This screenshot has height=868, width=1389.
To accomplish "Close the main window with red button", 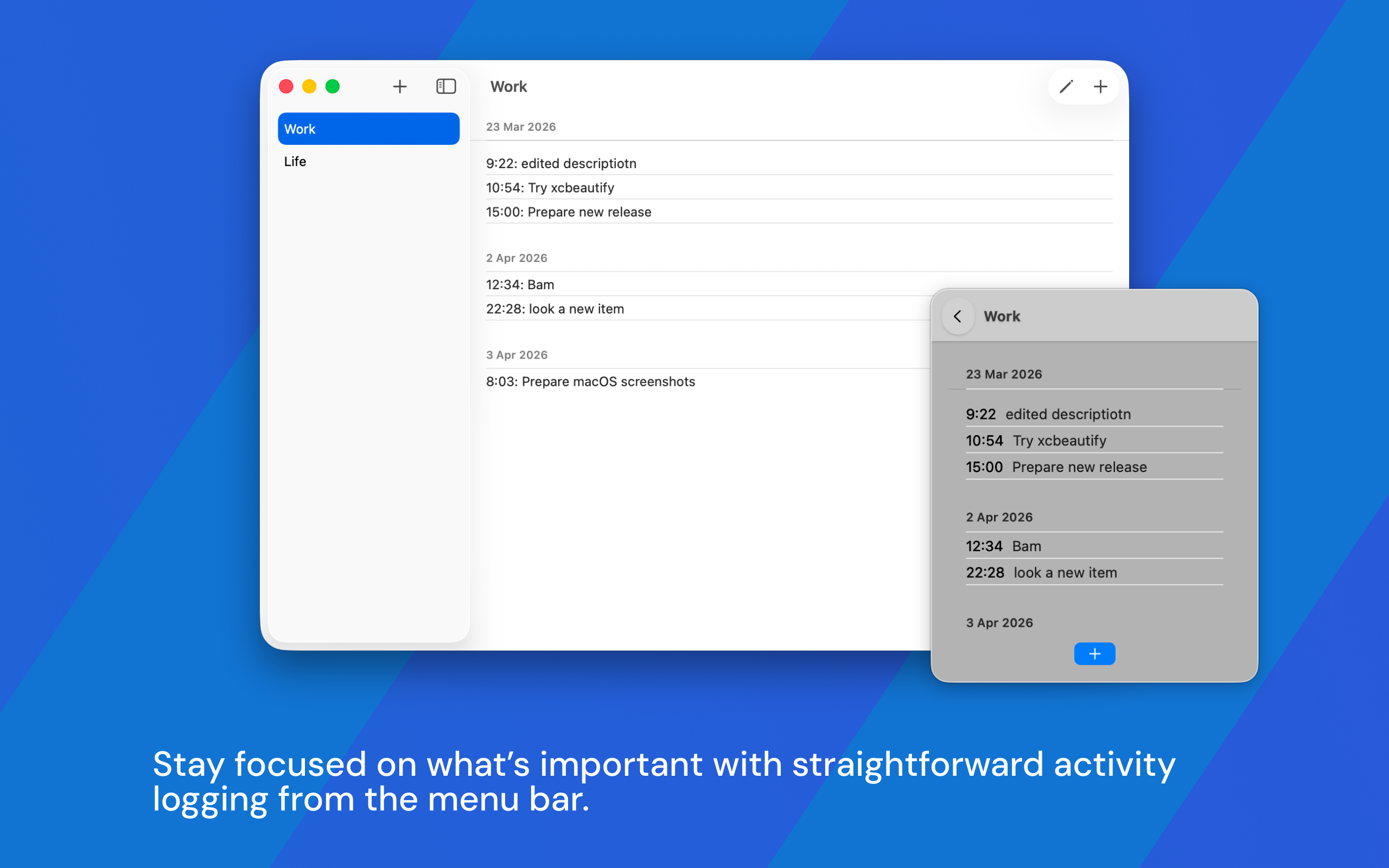I will point(286,87).
